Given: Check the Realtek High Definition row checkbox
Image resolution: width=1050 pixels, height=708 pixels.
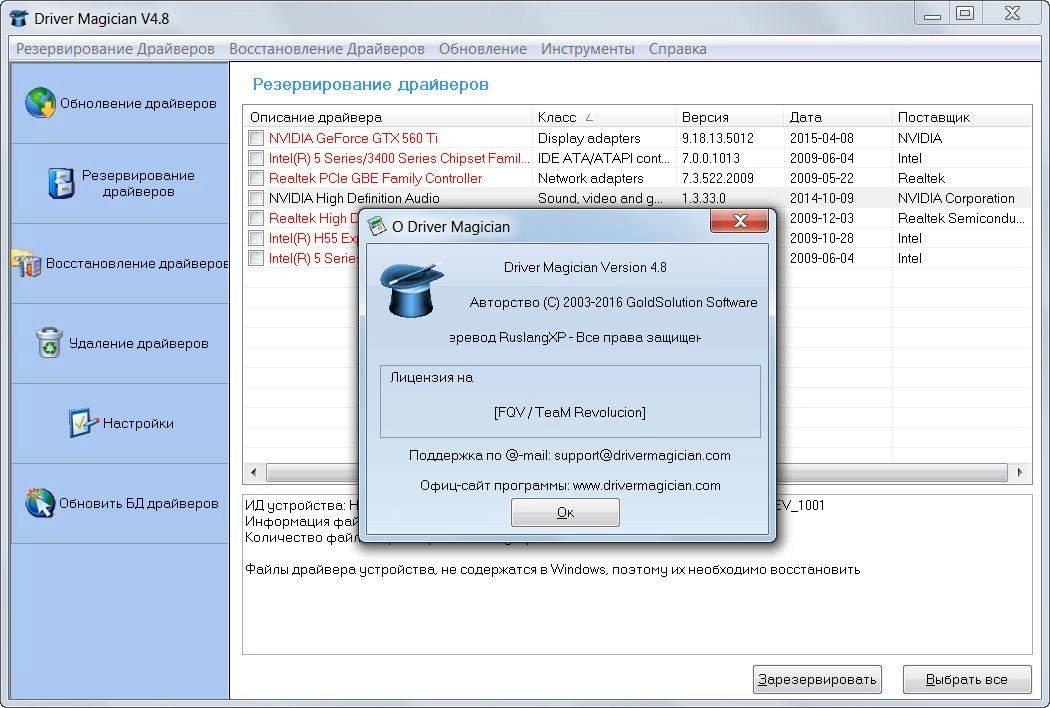Looking at the screenshot, I should (256, 218).
